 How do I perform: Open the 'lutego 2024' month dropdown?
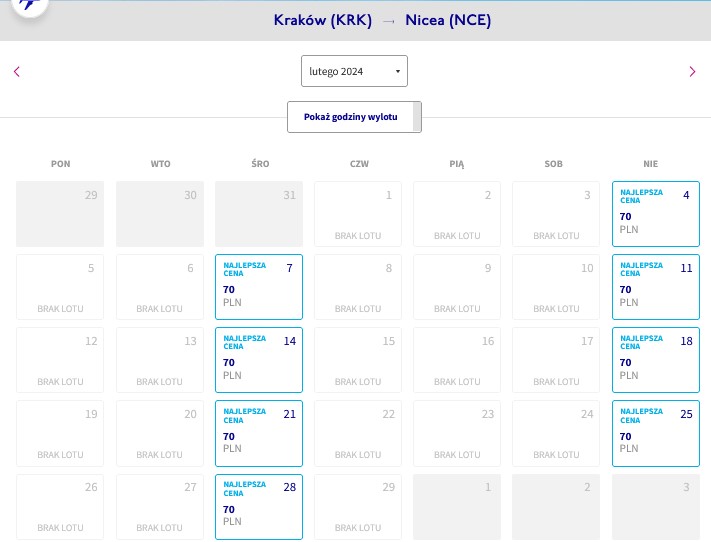click(x=354, y=71)
